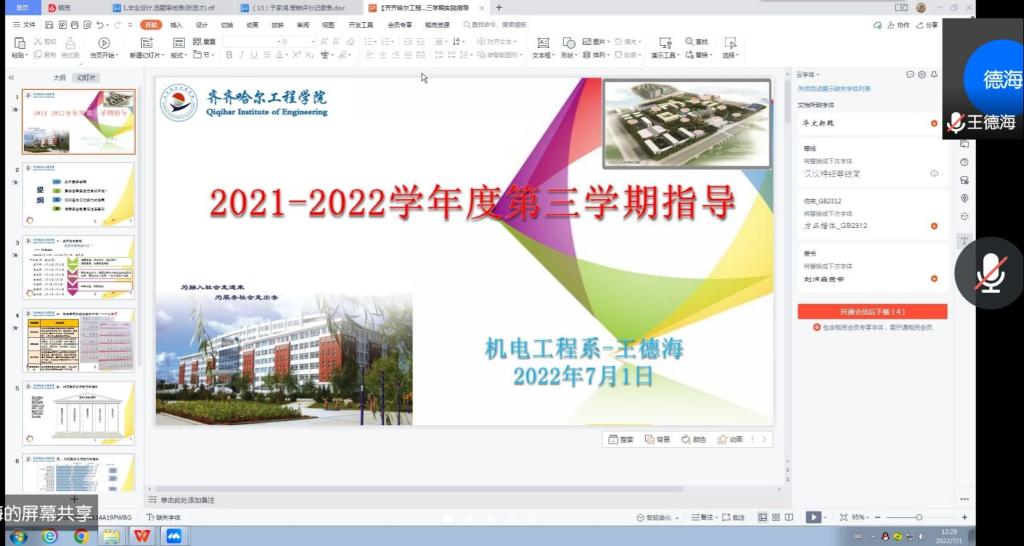This screenshot has height=546, width=1024.
Task: Switch to slide sorter view
Action: coord(775,517)
